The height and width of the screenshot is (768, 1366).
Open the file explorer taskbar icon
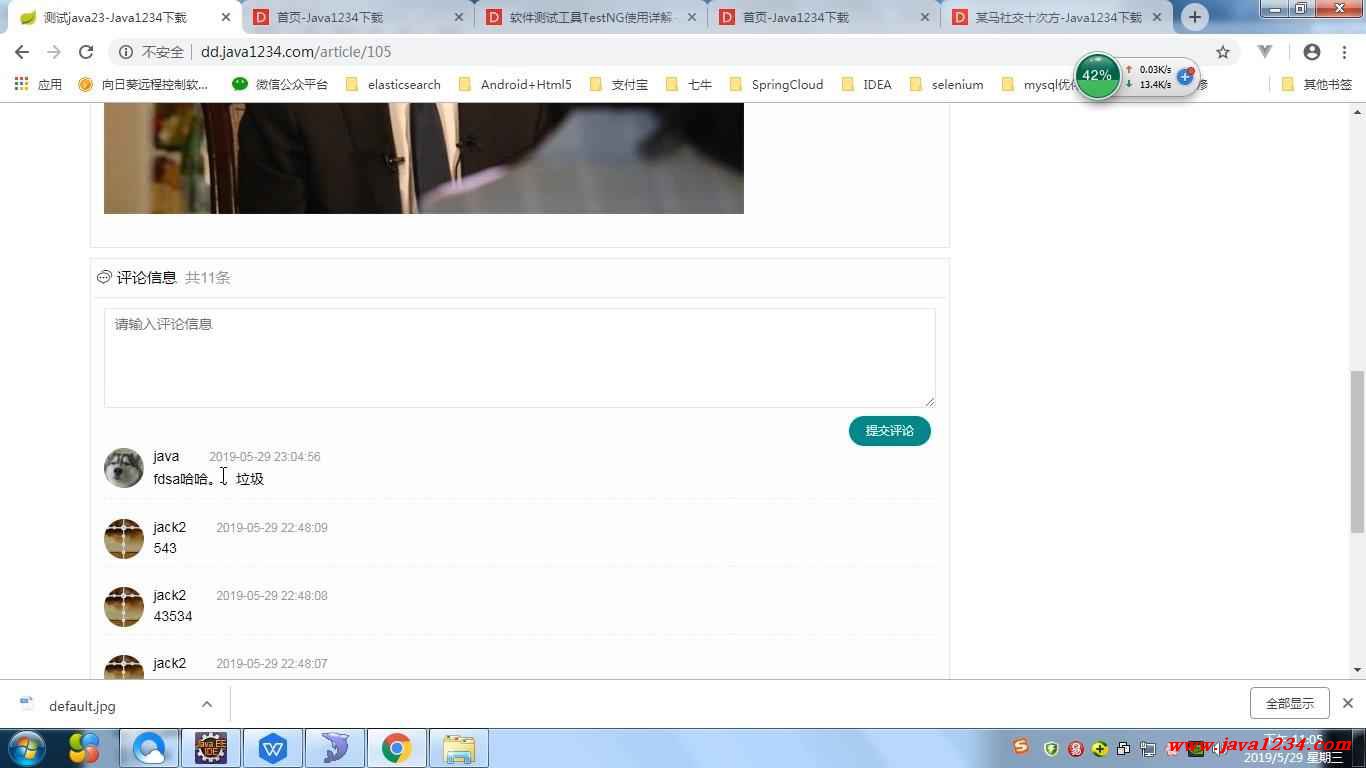pyautogui.click(x=458, y=748)
